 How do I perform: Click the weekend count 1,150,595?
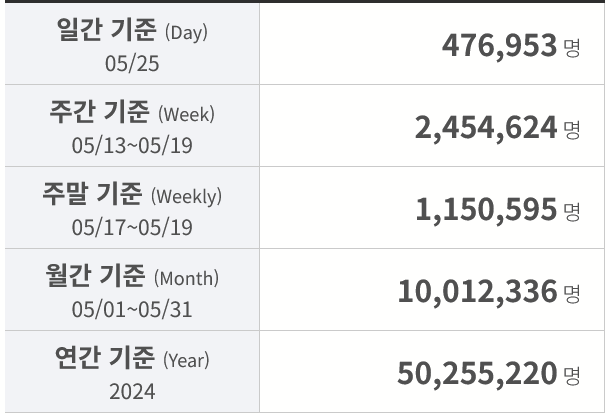[486, 210]
